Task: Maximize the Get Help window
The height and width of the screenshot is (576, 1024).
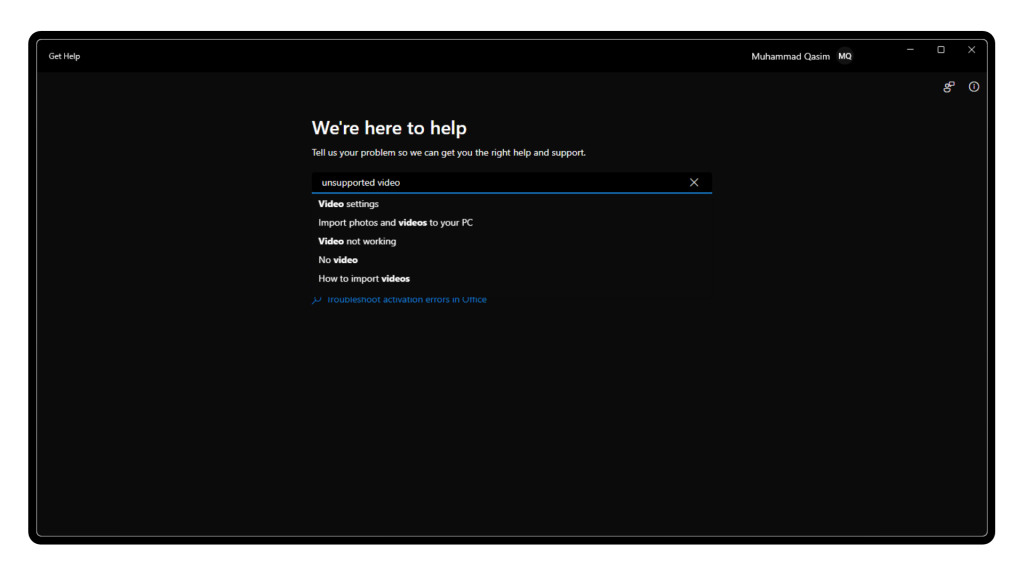Action: tap(941, 50)
